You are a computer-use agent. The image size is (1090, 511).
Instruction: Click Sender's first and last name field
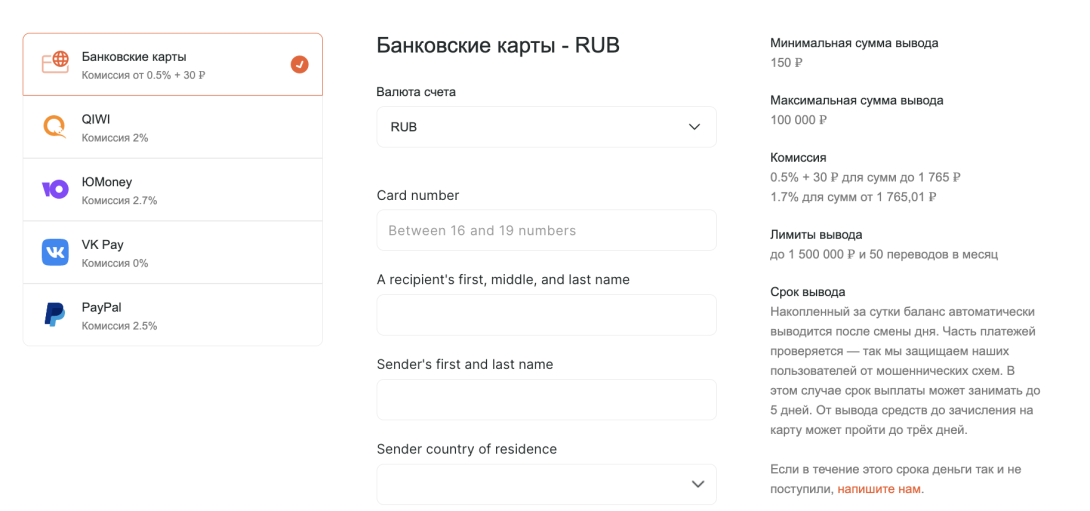click(546, 400)
